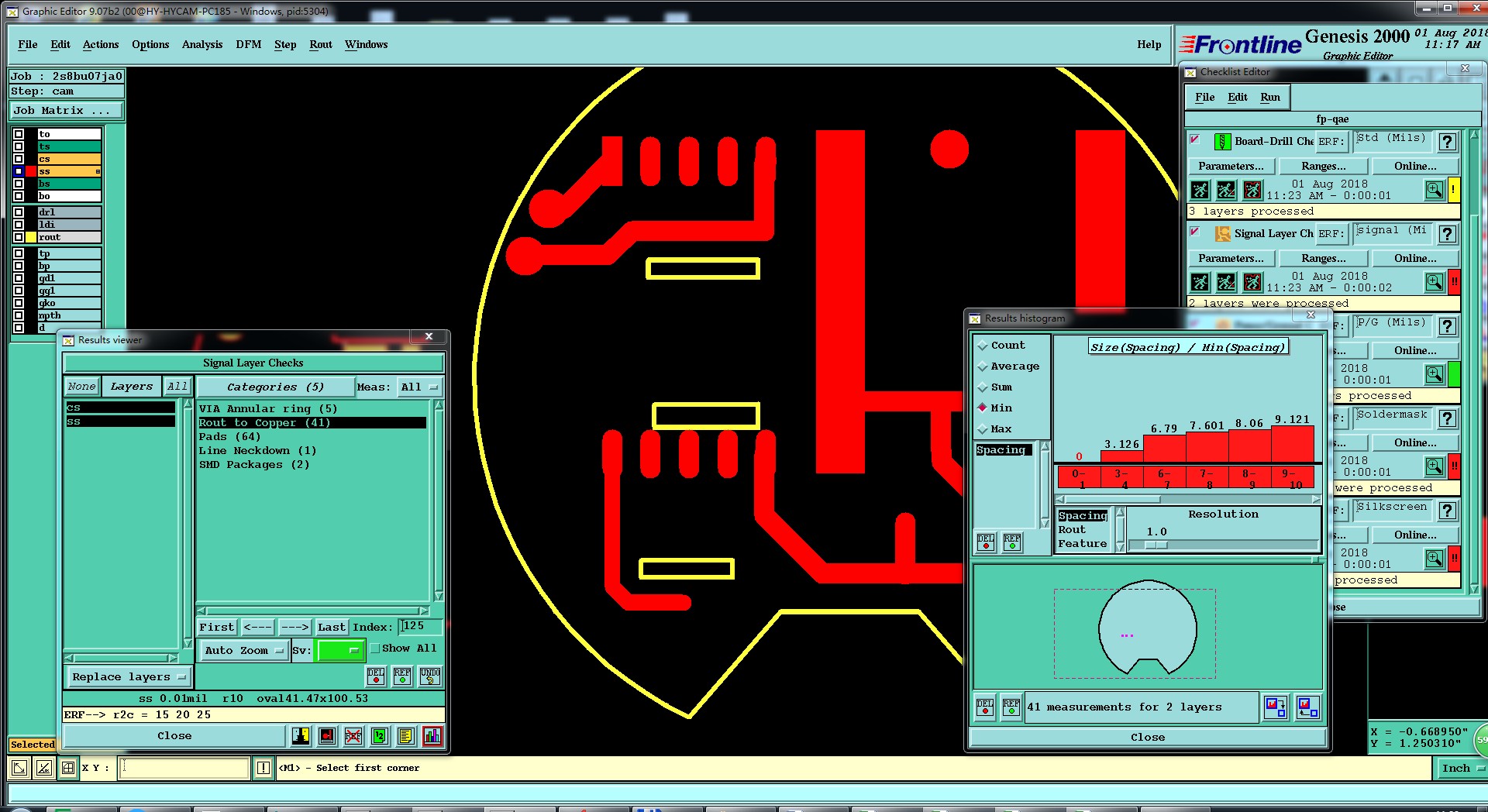The width and height of the screenshot is (1488, 812).
Task: Click the help question mark for Signal Layer check
Action: 1447,234
